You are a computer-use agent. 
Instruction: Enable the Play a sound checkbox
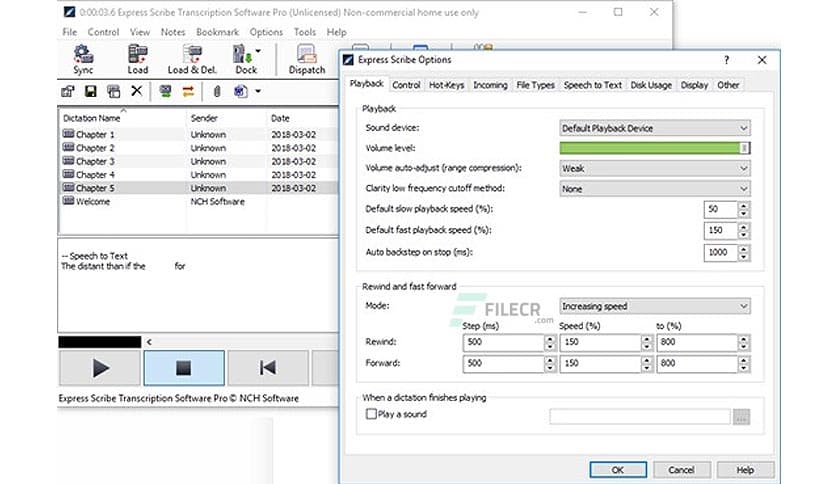point(372,414)
